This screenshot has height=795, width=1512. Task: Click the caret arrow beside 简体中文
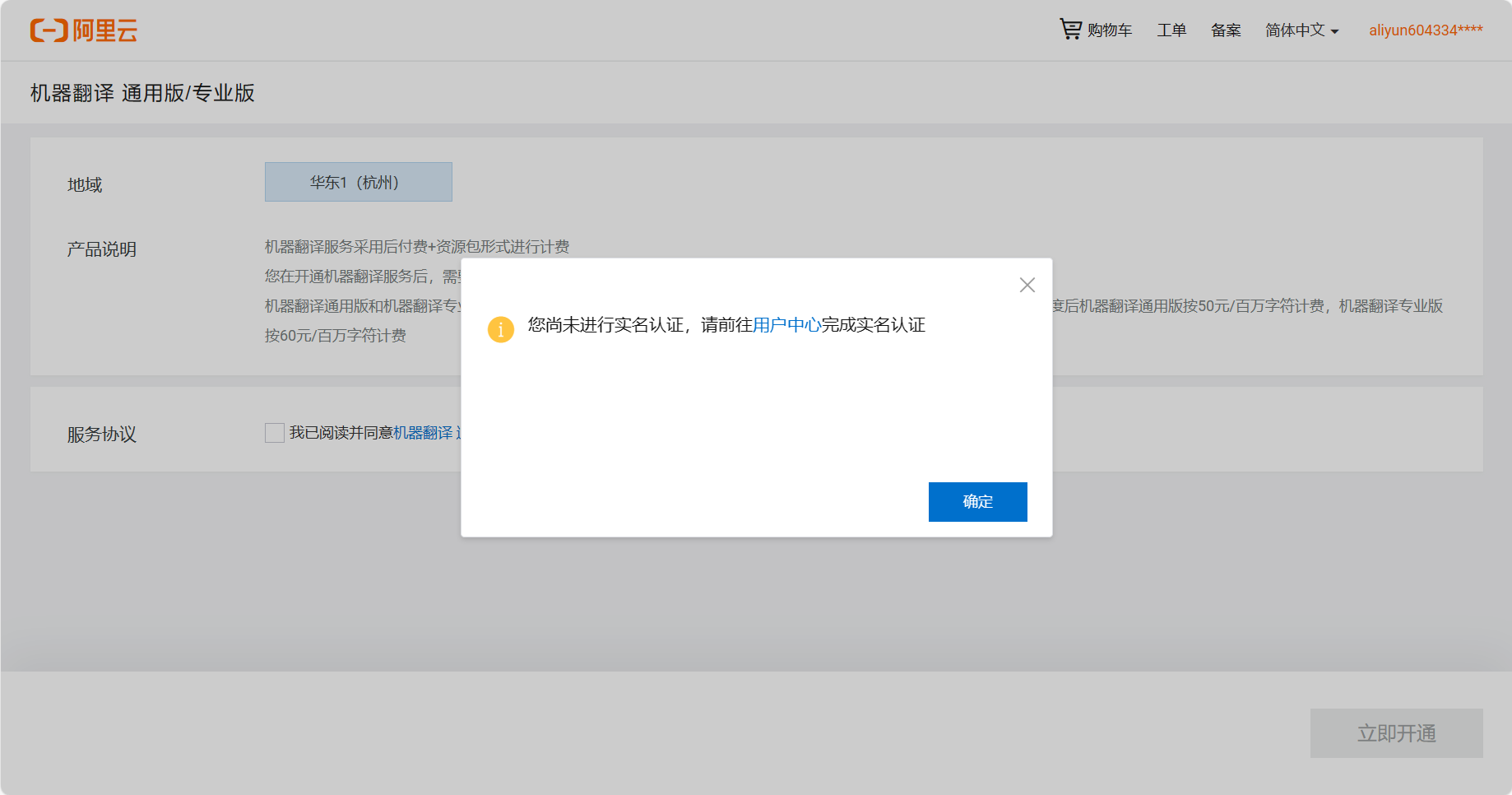pyautogui.click(x=1334, y=32)
